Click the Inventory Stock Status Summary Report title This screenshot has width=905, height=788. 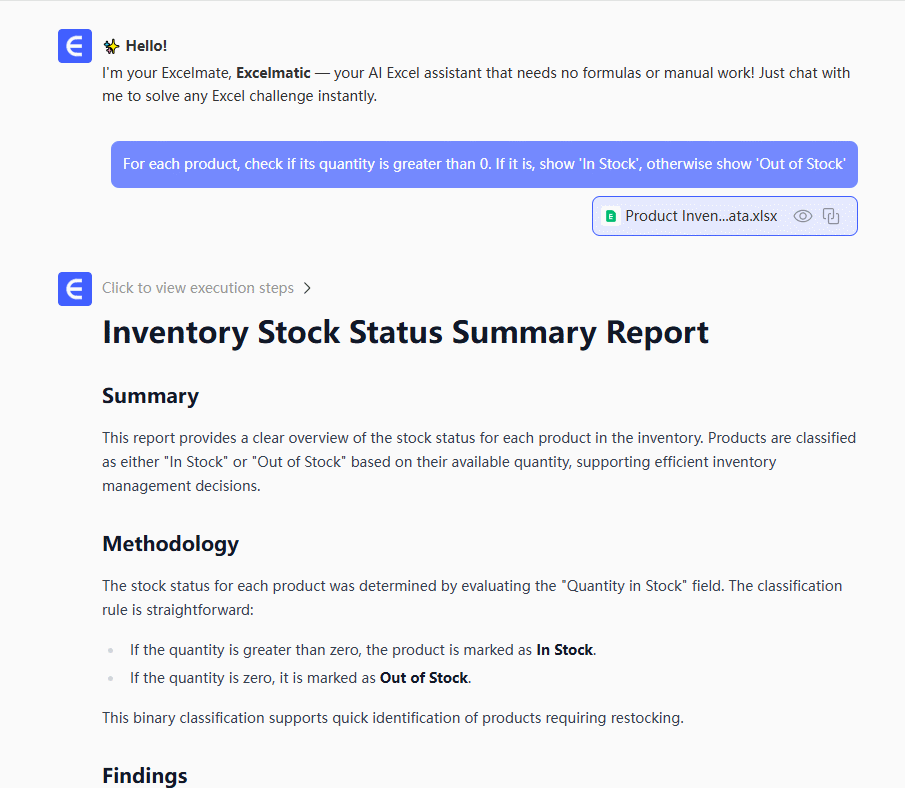coord(405,332)
